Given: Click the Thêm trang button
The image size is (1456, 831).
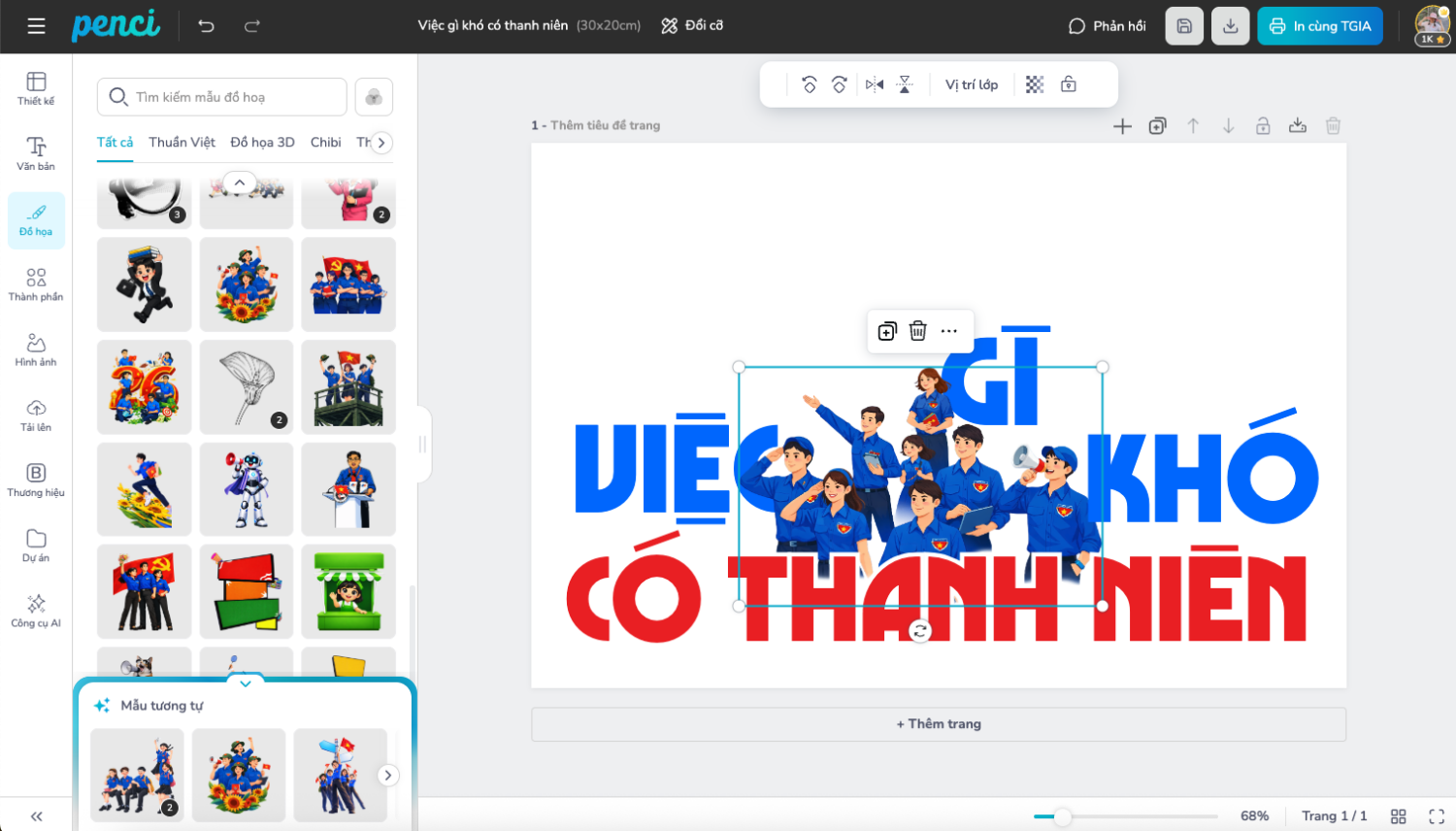Looking at the screenshot, I should (x=938, y=724).
